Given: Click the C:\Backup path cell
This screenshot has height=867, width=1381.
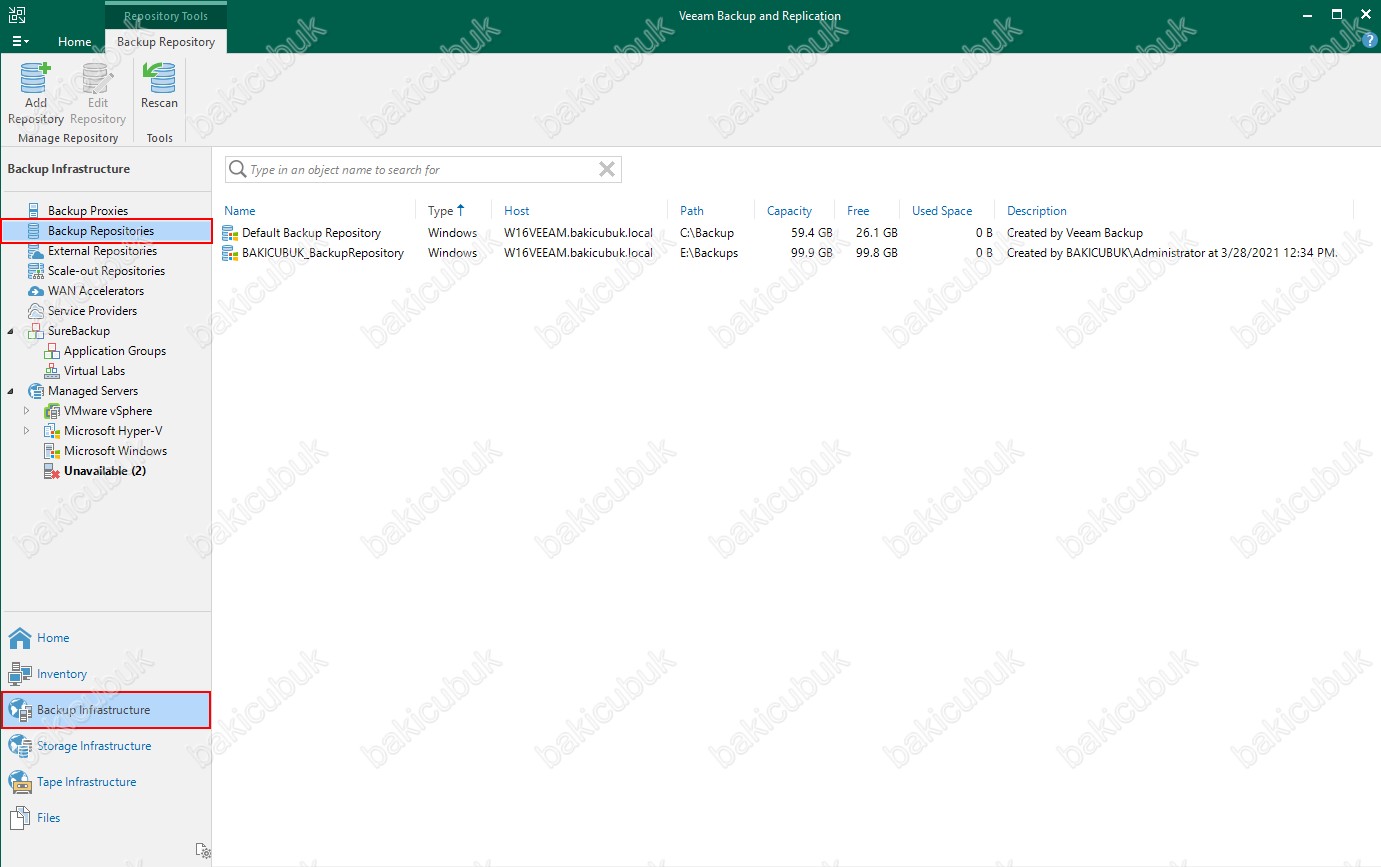Looking at the screenshot, I should pos(707,233).
